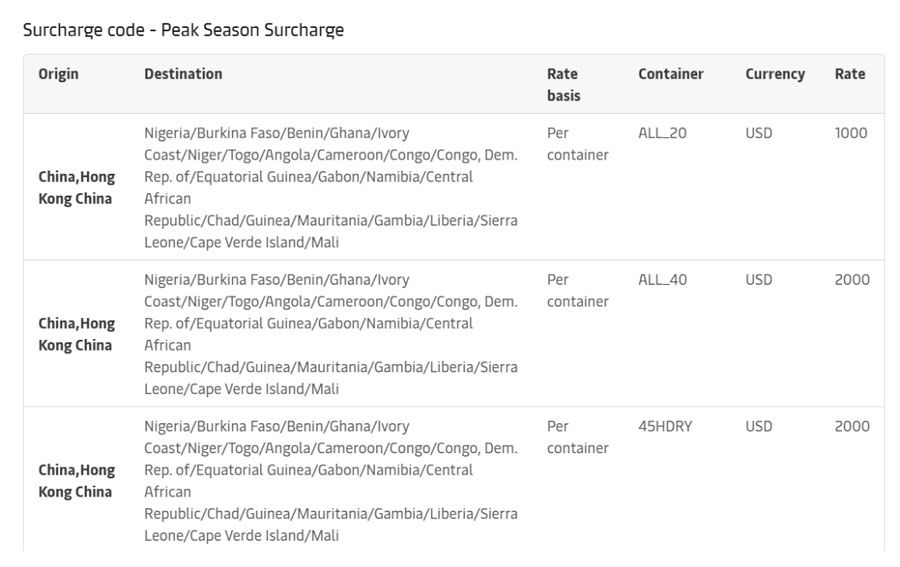900x567 pixels.
Task: Select the ALL_20 container cell
Action: [x=662, y=133]
